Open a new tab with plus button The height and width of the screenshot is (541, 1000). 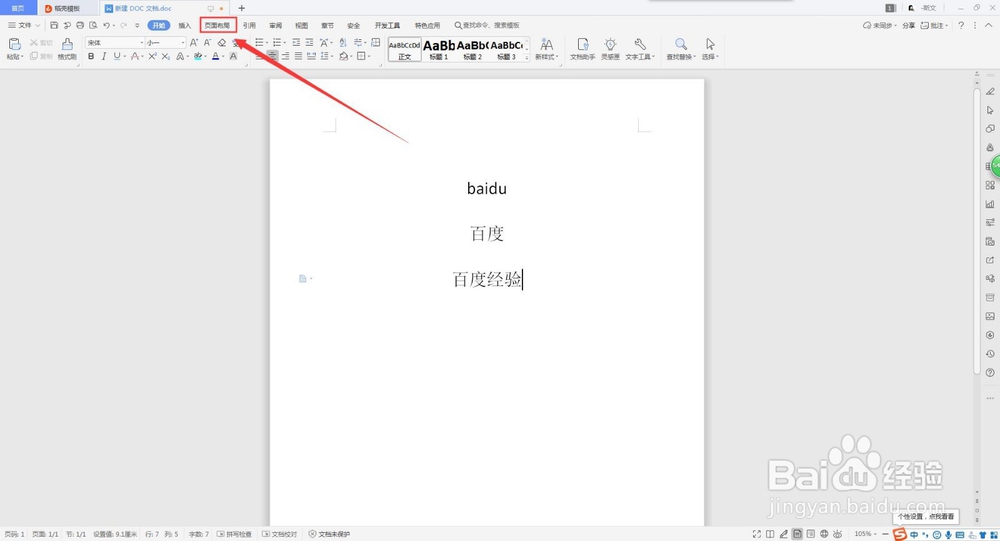tap(242, 8)
